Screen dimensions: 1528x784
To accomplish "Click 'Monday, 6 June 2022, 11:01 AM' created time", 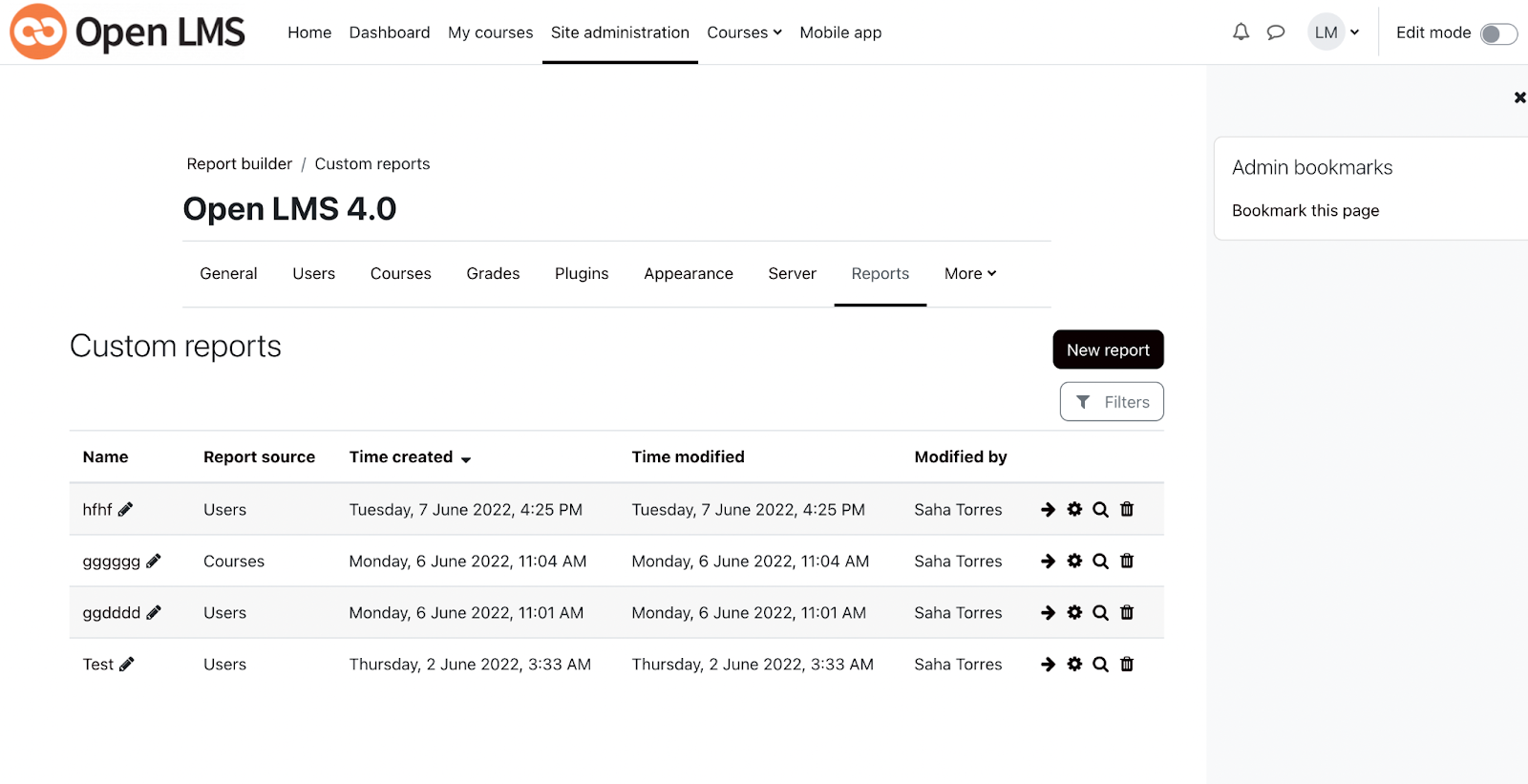I will [466, 613].
